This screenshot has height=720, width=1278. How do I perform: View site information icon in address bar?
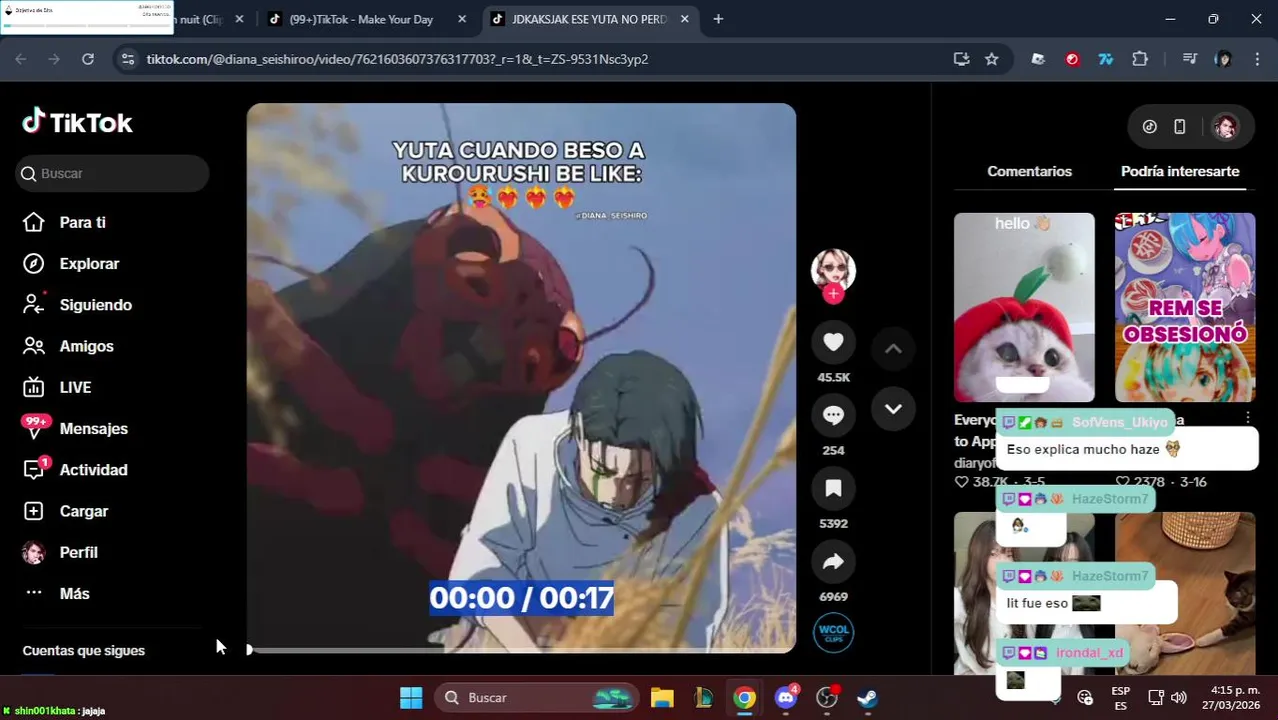click(x=128, y=59)
